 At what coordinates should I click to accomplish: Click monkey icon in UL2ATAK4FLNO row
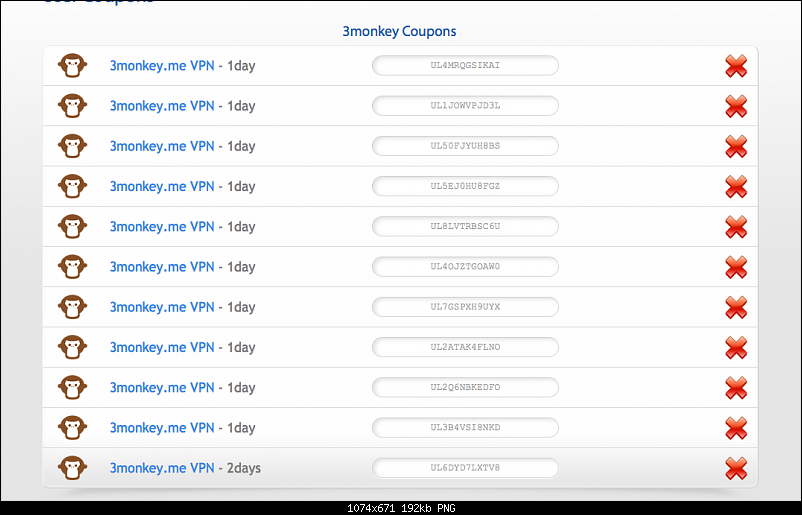(72, 347)
